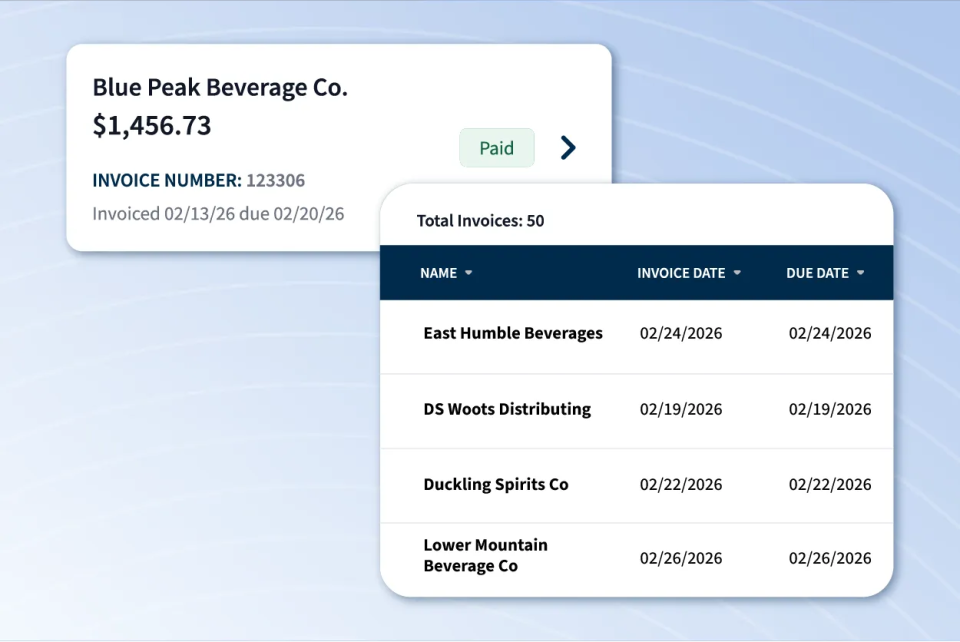Sort by the INVOICE DATE dropdown arrow
960x642 pixels.
pyautogui.click(x=737, y=273)
